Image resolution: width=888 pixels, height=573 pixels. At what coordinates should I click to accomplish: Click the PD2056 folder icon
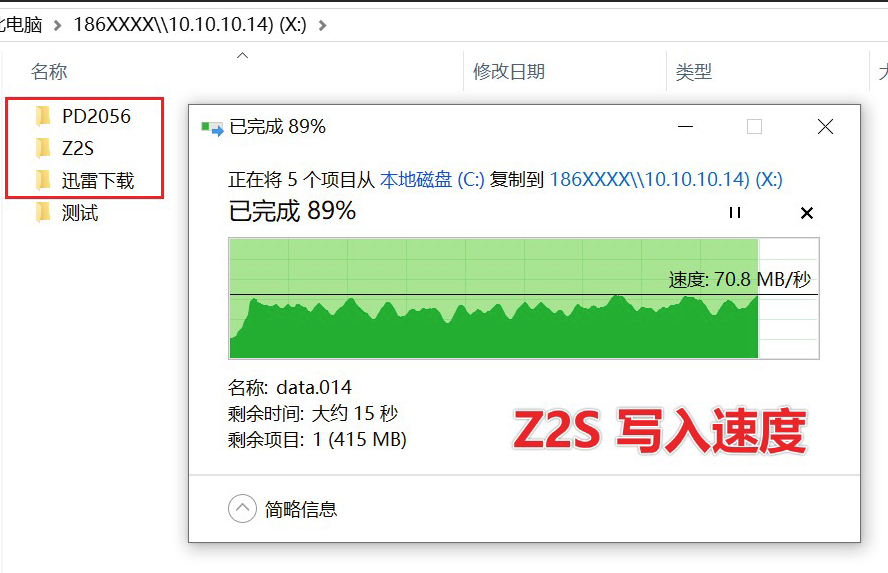point(43,116)
